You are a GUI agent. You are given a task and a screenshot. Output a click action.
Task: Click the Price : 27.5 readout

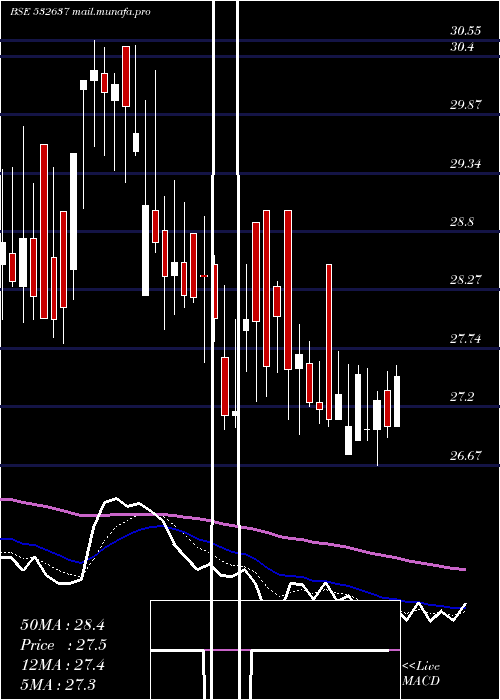coord(63,645)
